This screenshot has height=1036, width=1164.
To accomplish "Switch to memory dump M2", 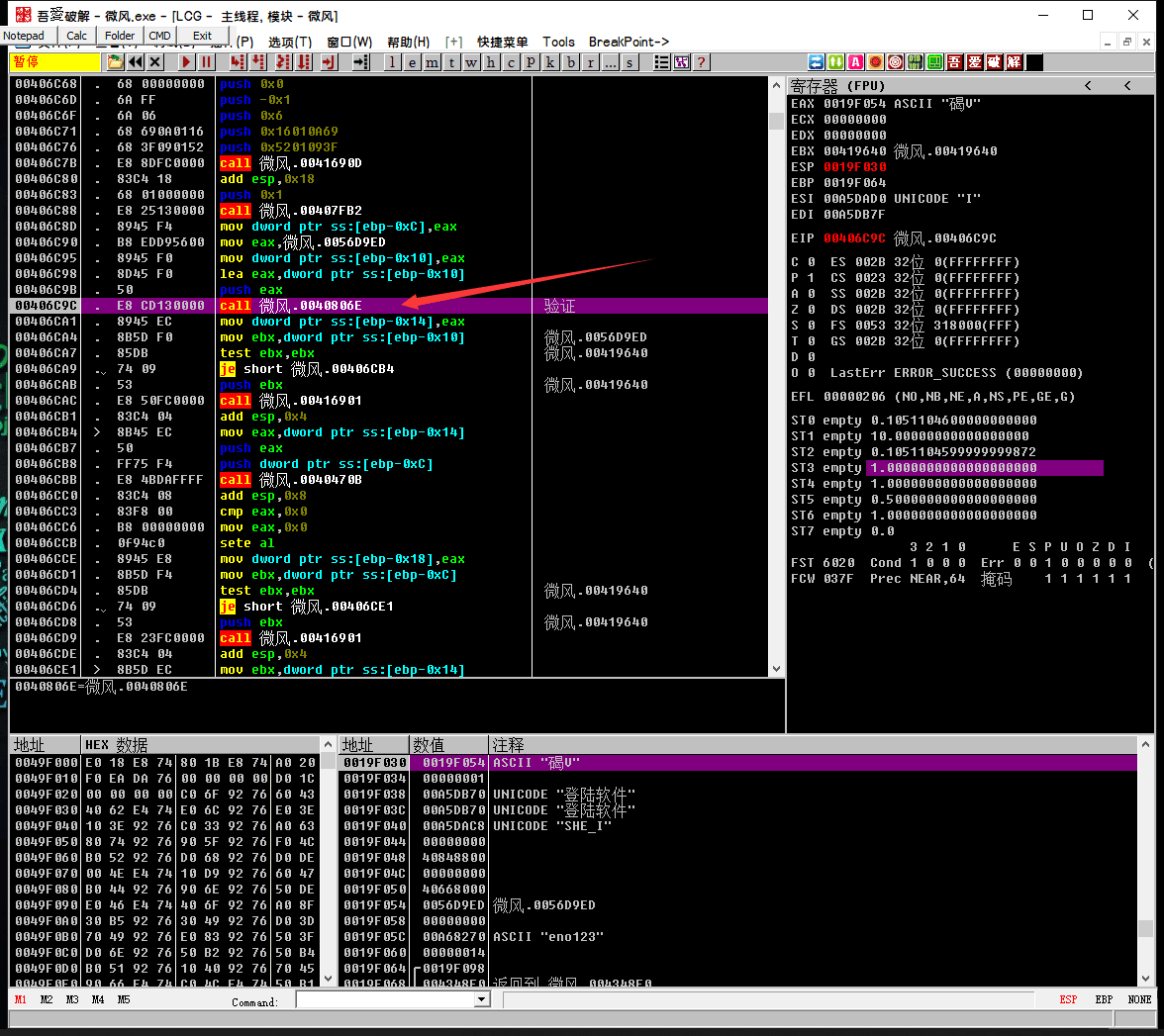I will [47, 999].
